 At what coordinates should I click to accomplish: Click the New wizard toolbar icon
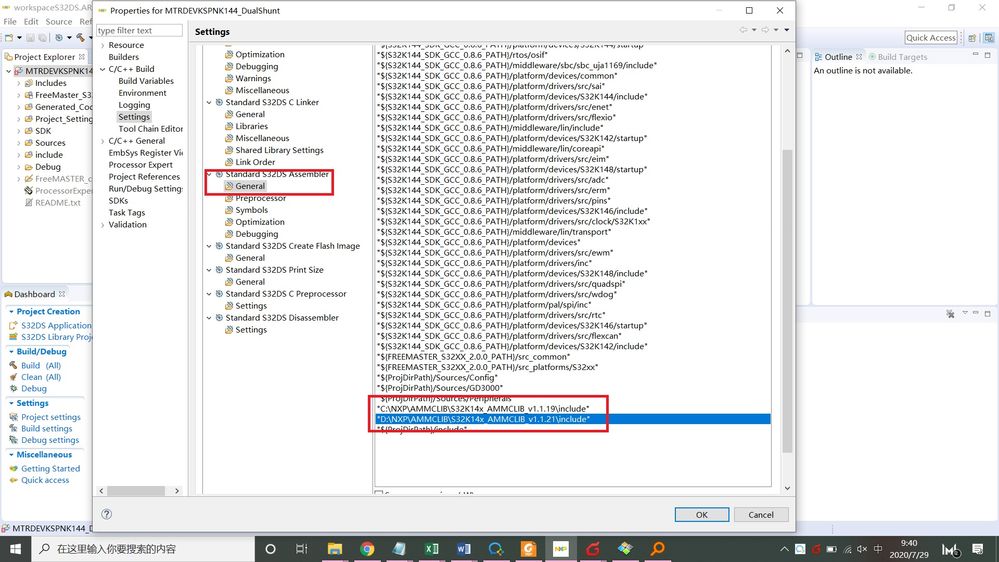[x=9, y=38]
